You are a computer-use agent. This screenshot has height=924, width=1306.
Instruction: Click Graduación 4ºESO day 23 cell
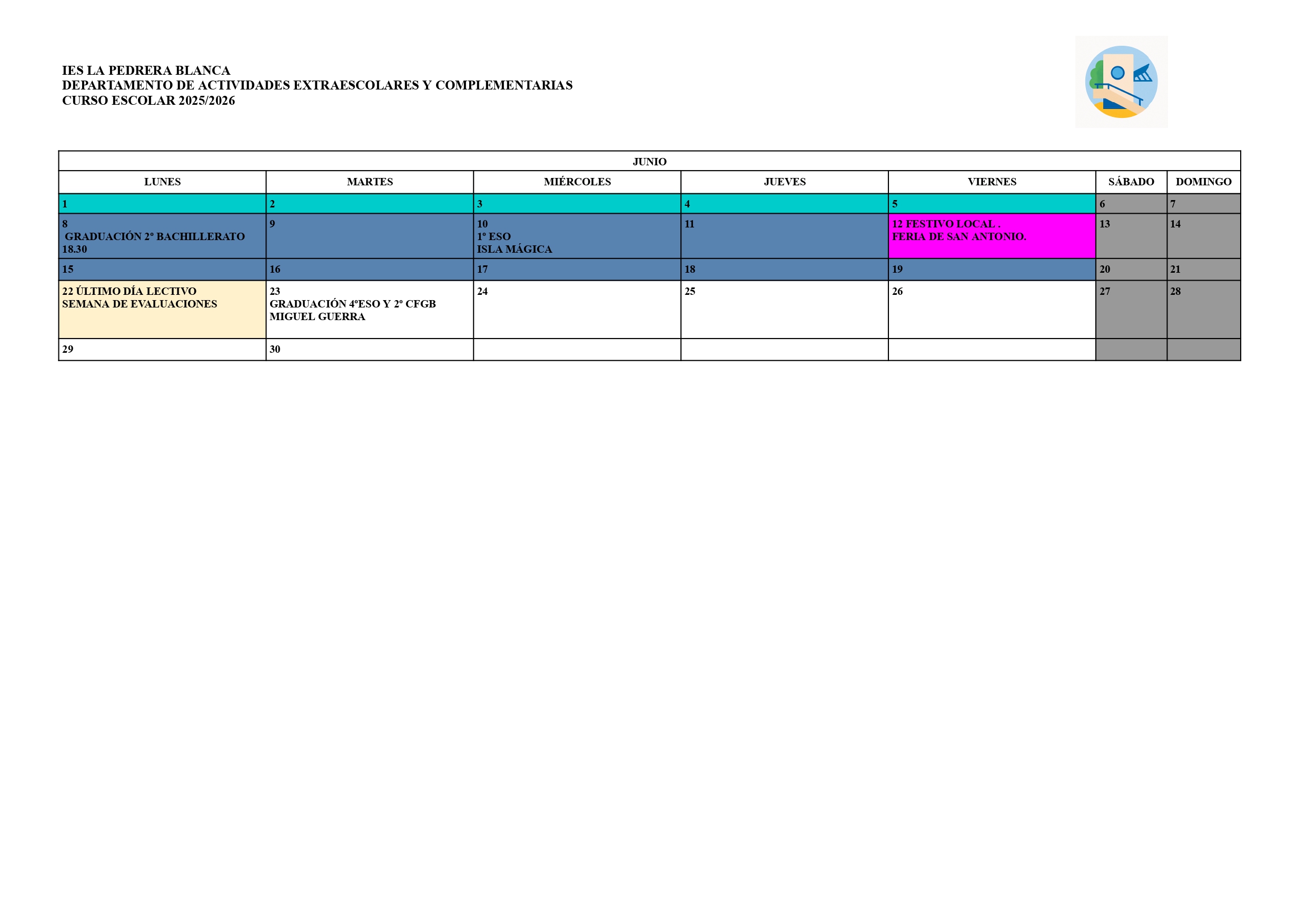pos(369,309)
